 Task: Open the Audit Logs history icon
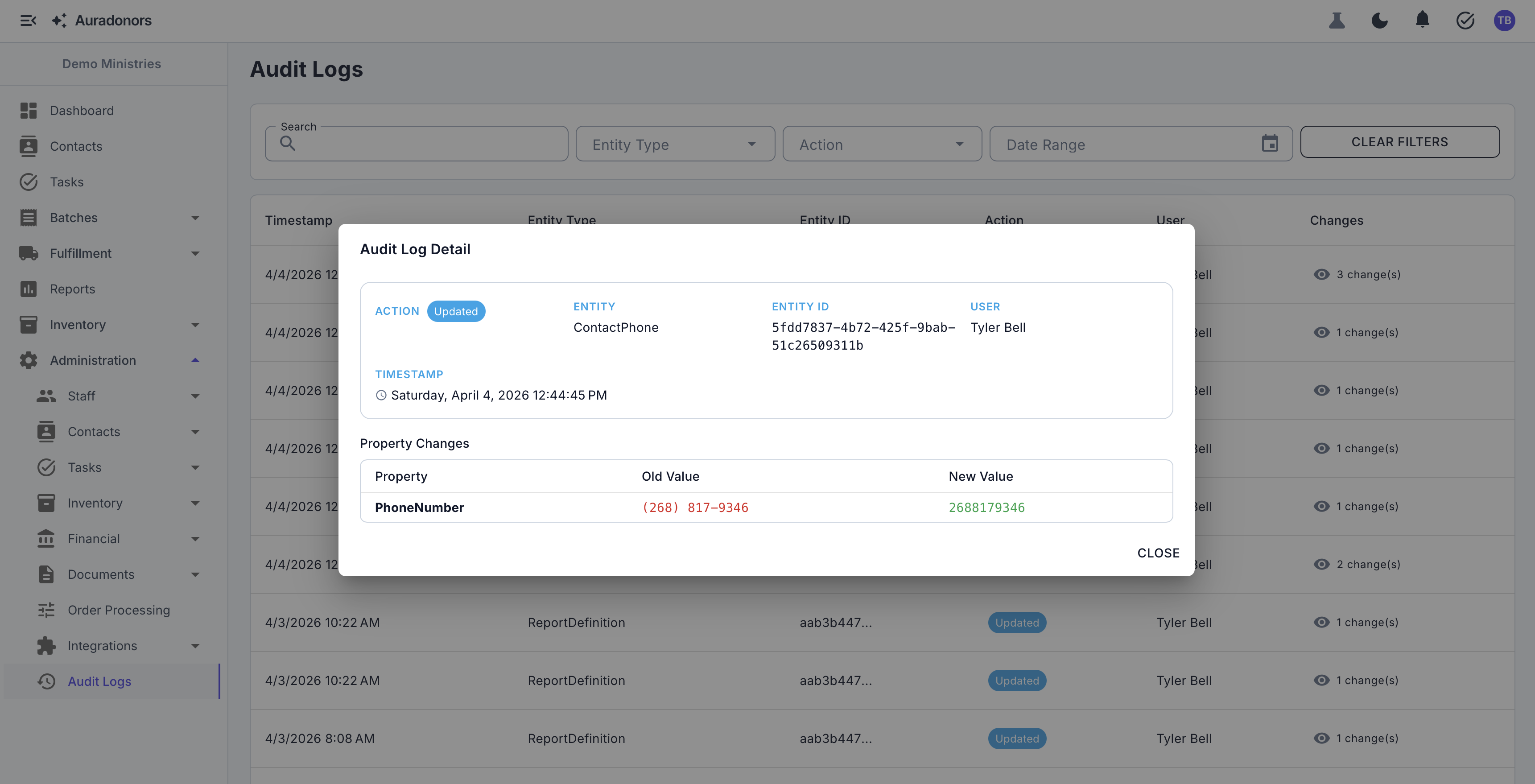[x=46, y=681]
